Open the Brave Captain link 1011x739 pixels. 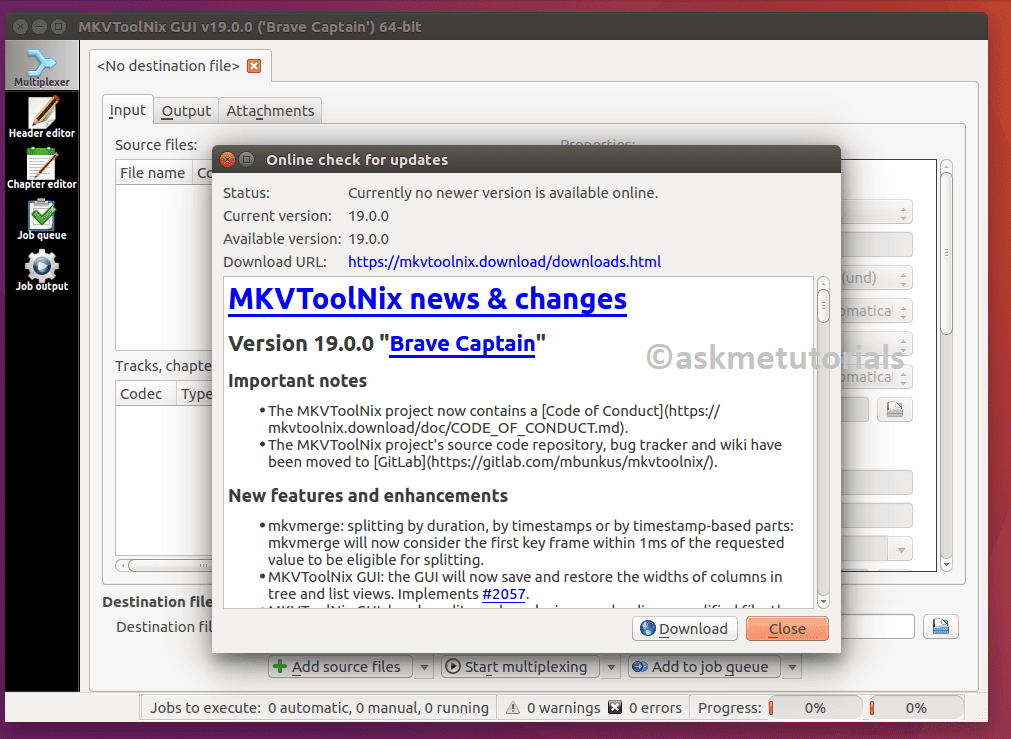[x=462, y=344]
